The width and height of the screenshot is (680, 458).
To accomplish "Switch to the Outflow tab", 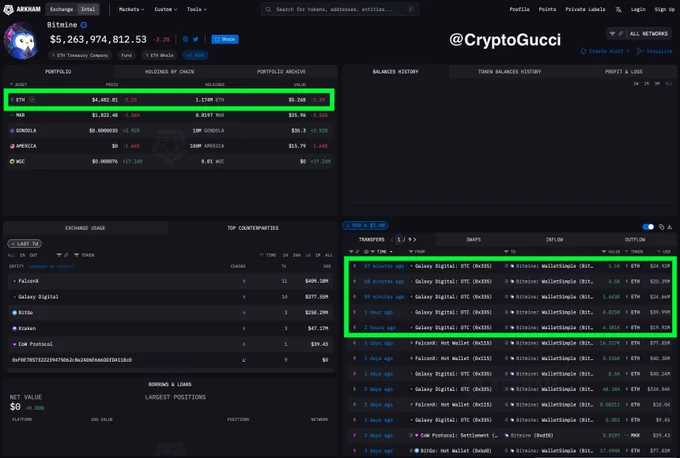I will coord(635,239).
